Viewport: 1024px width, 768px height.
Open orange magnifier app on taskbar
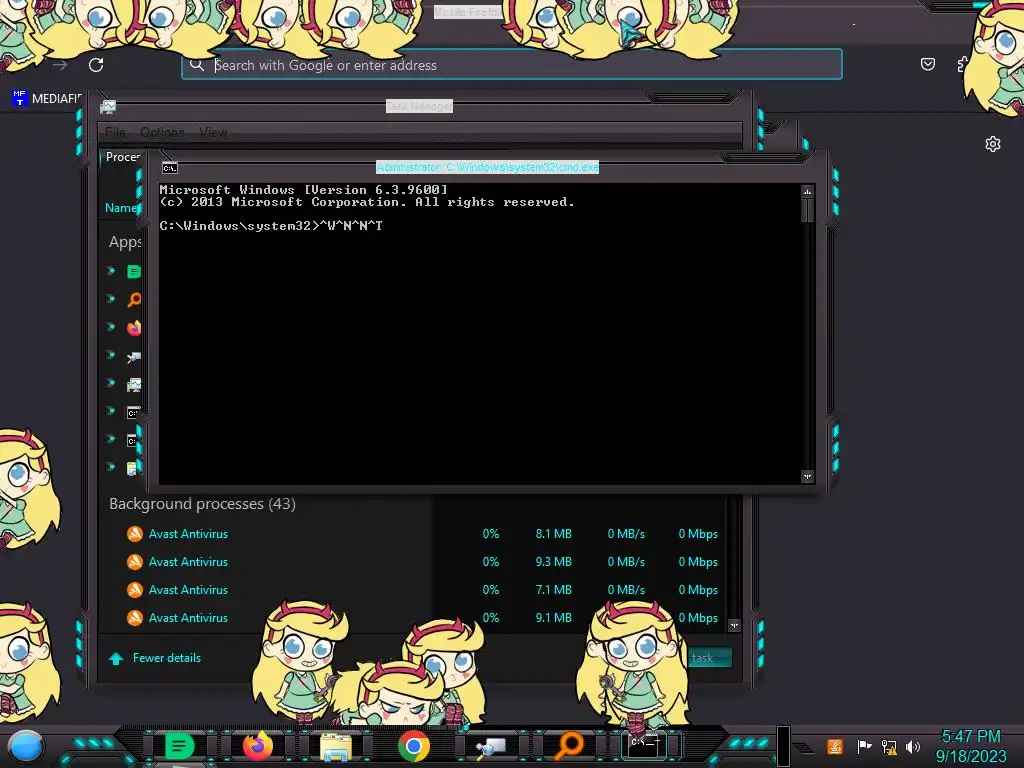[569, 744]
